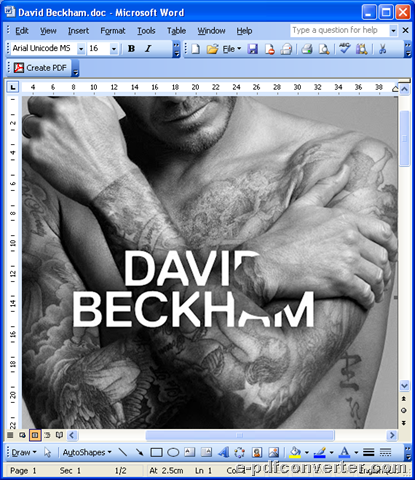Select the Rectangle drawing tool
Viewport: 415px width, 480px height.
(156, 452)
